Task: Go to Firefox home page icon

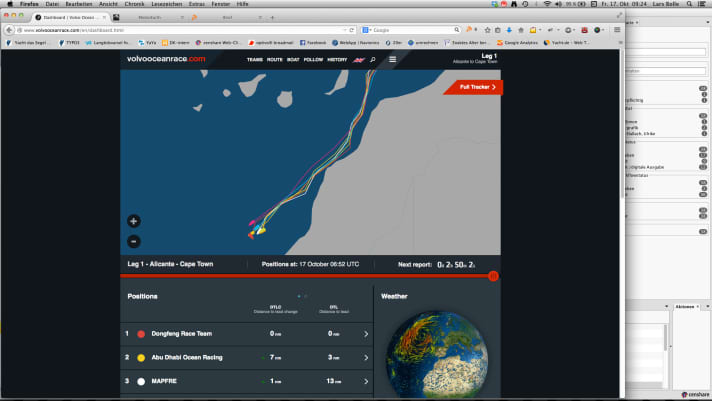Action: click(x=521, y=30)
